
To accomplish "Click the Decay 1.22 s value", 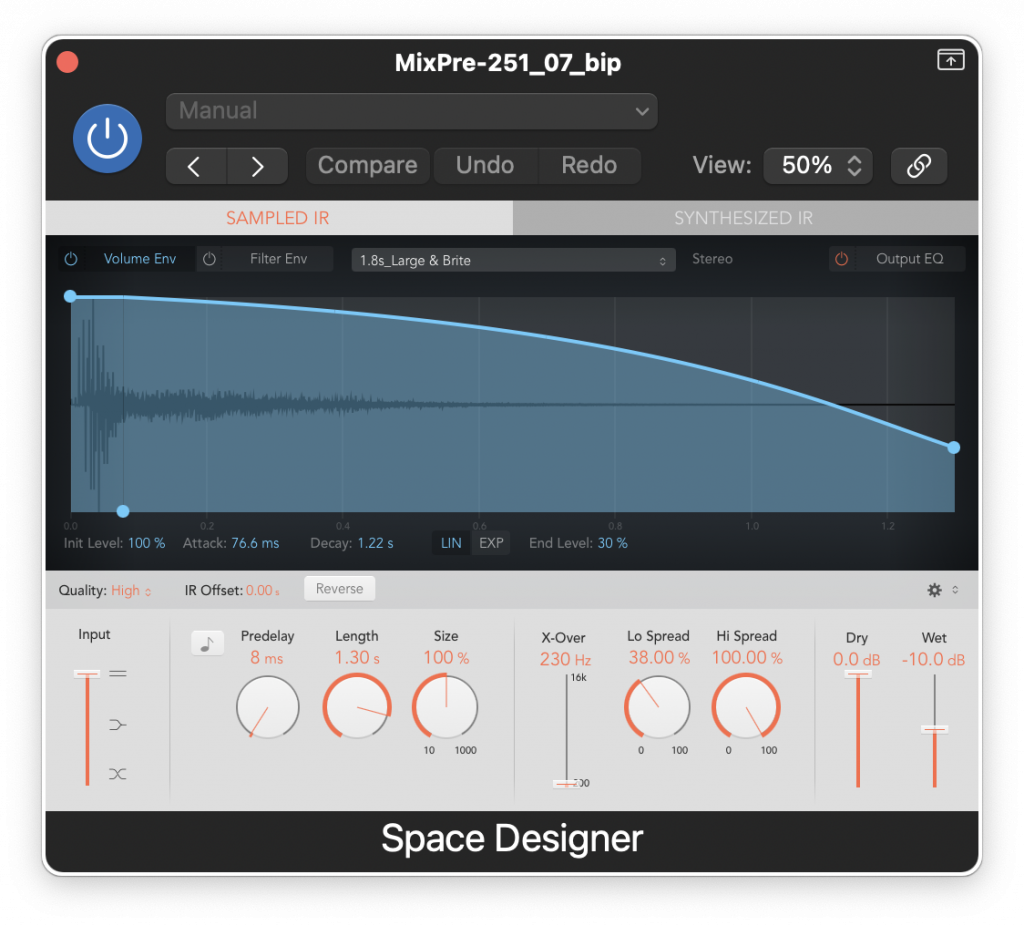I will pos(376,543).
